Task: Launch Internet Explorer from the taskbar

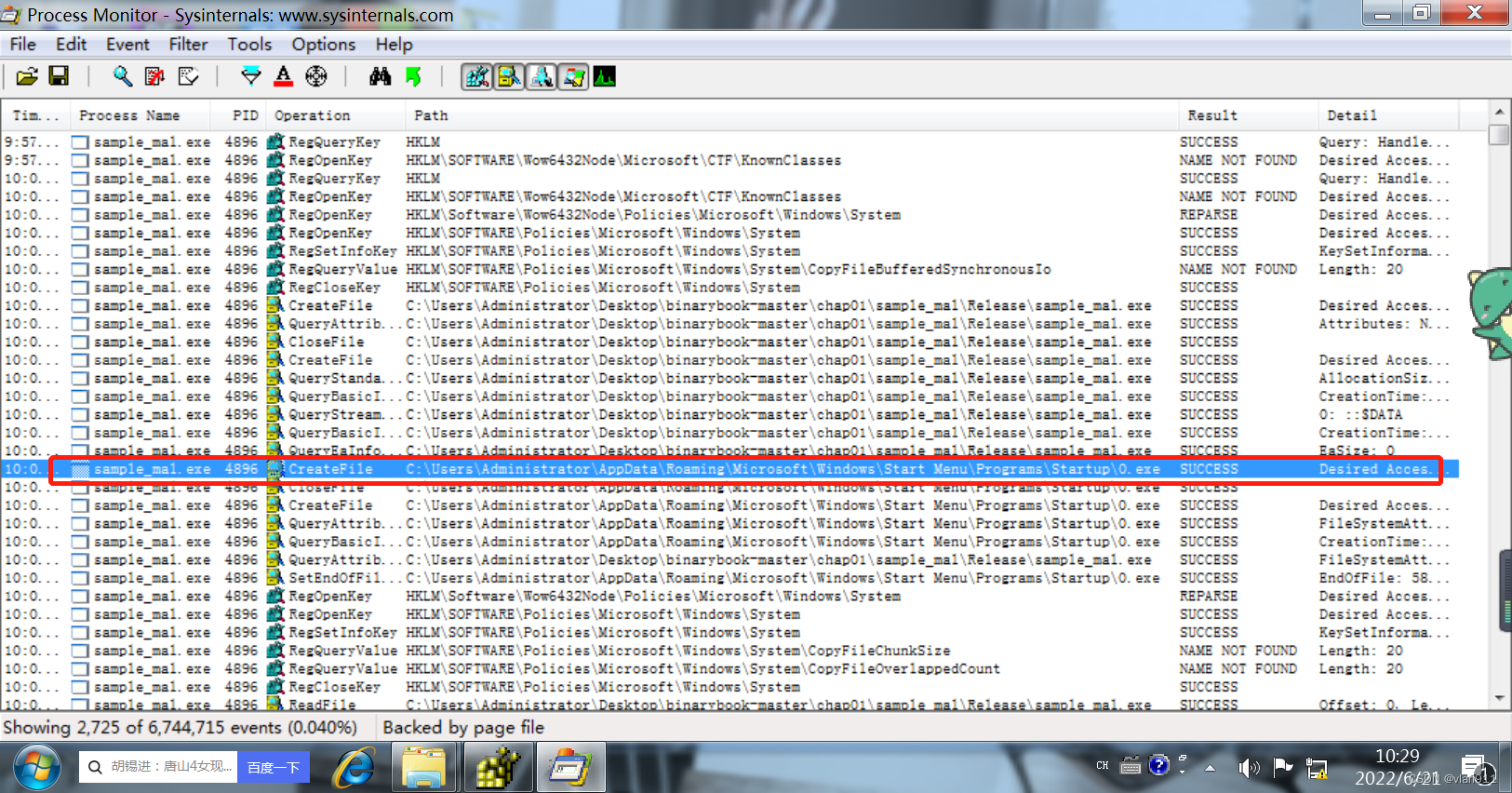Action: coord(355,768)
